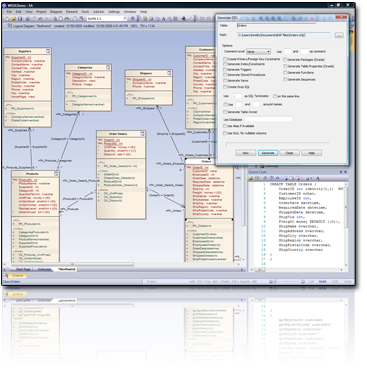
Task: Click Source Code toolbar dropdown arrow
Action: click(x=311, y=179)
